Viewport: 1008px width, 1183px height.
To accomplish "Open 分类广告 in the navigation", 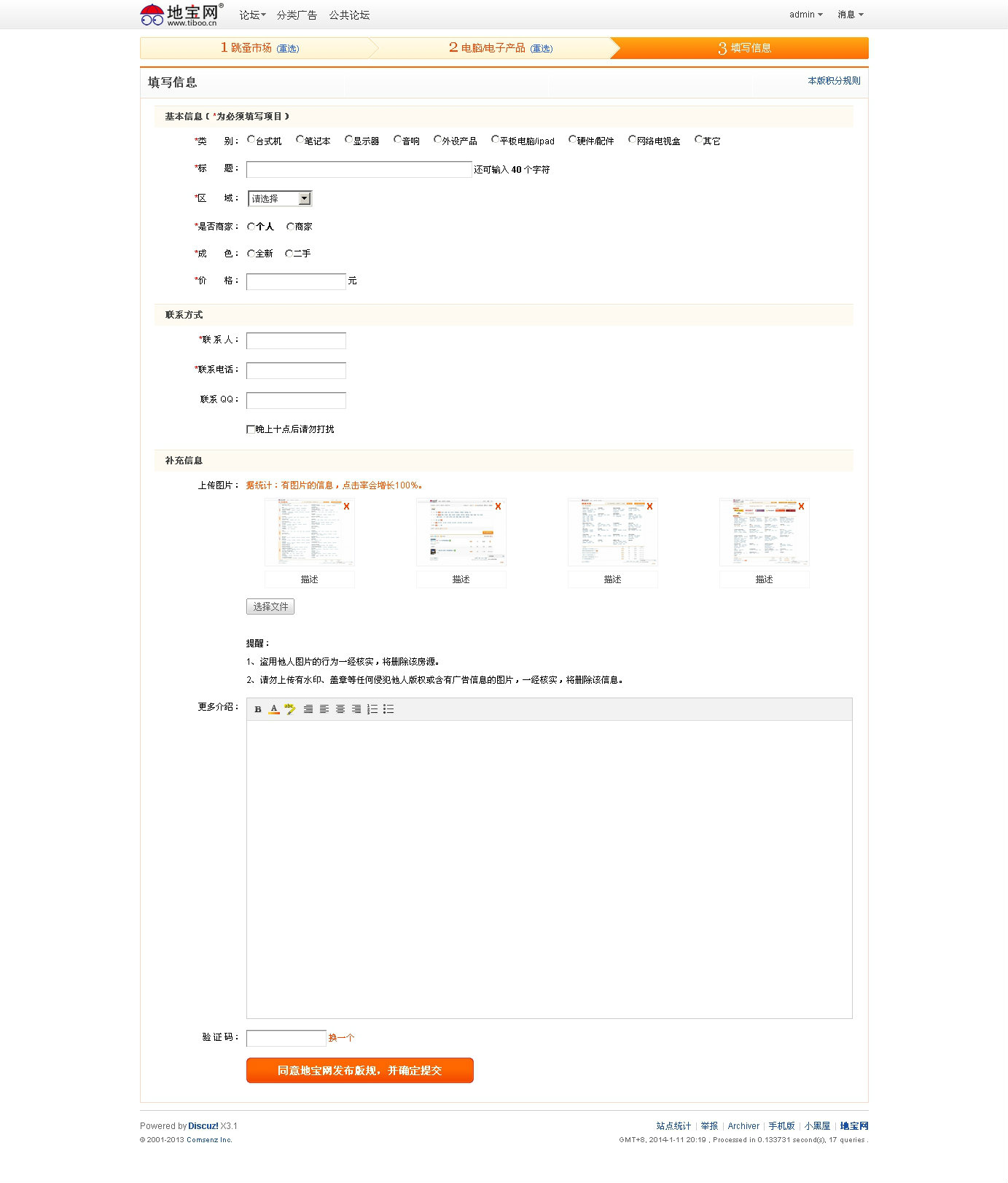I will click(x=297, y=15).
